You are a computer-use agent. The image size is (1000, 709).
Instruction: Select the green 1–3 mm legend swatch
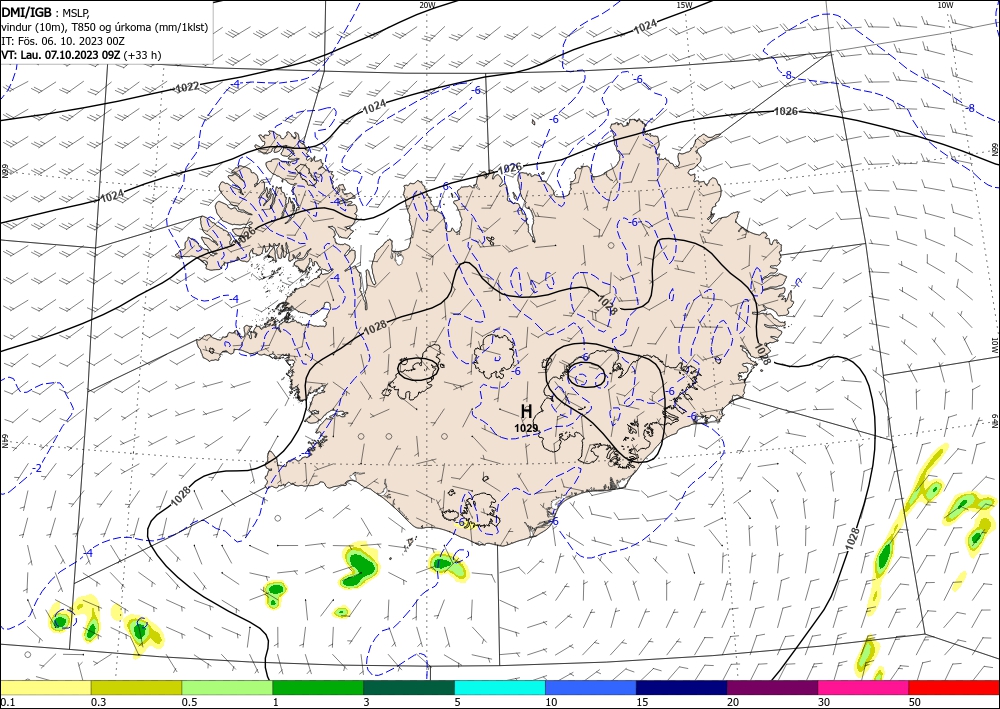click(318, 687)
